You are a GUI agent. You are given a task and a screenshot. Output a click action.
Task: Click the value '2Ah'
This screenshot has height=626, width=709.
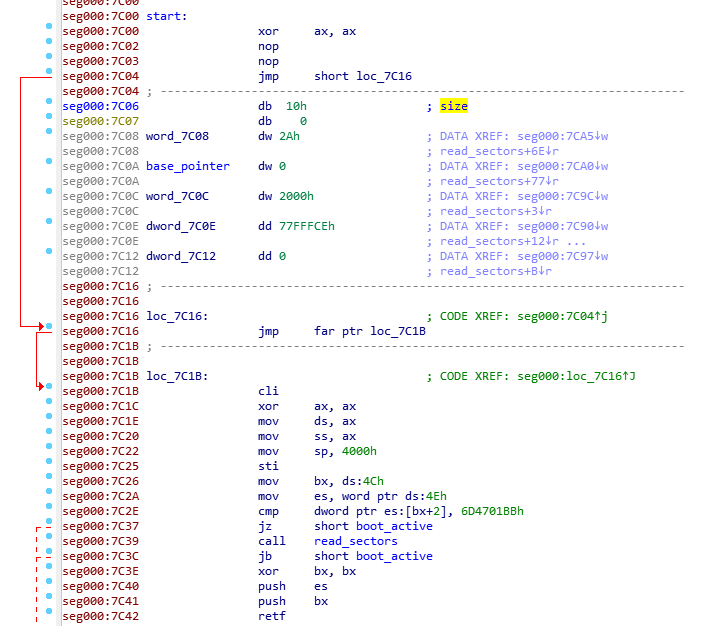[289, 137]
